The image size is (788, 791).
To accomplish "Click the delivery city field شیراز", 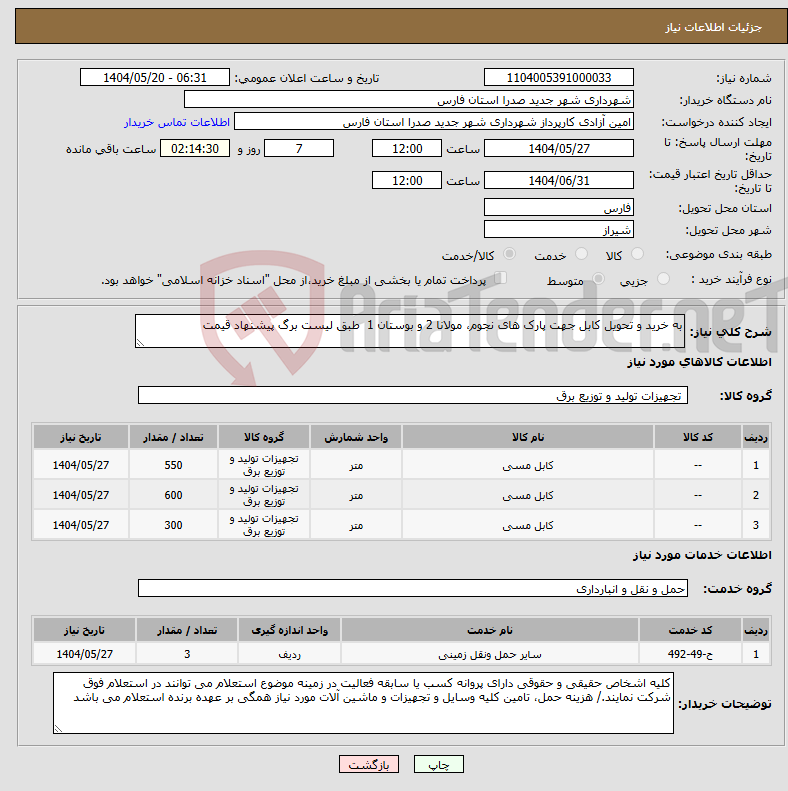I will 558,230.
